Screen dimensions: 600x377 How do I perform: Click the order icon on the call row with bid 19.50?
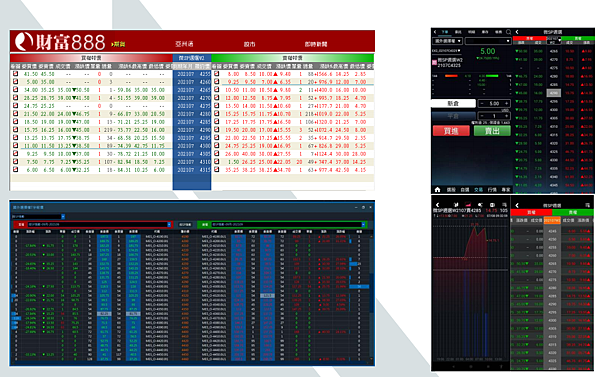217,129
